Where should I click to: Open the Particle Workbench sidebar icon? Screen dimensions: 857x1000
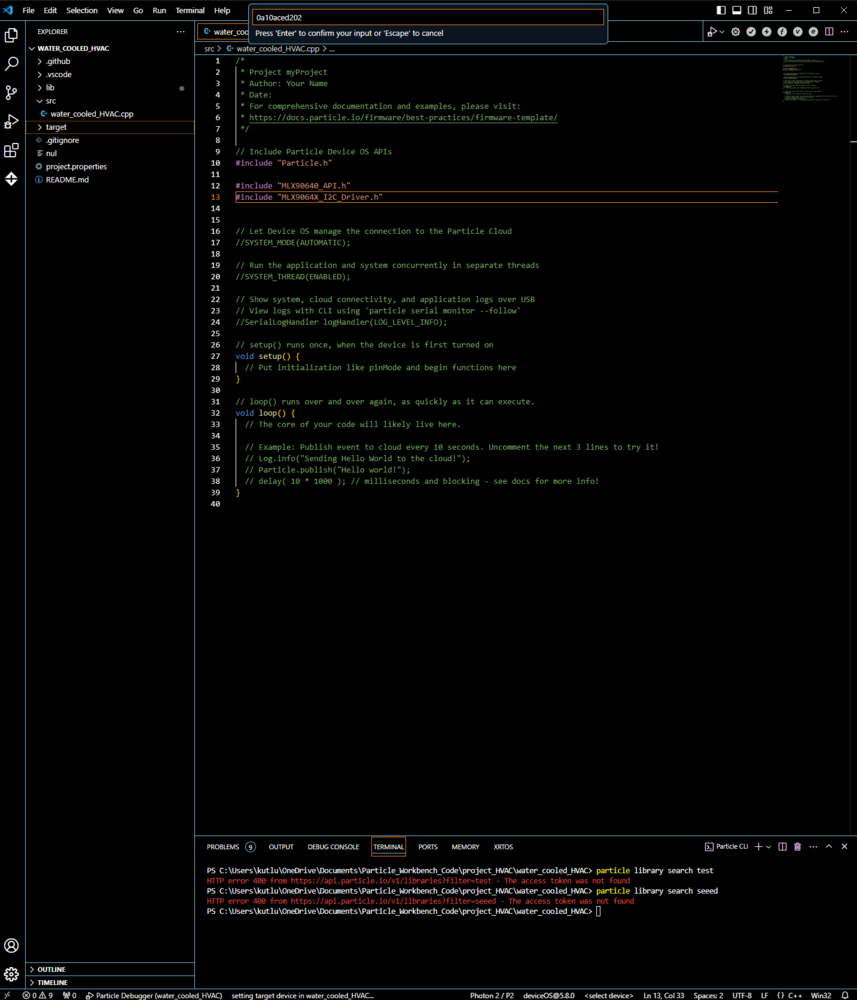12,179
